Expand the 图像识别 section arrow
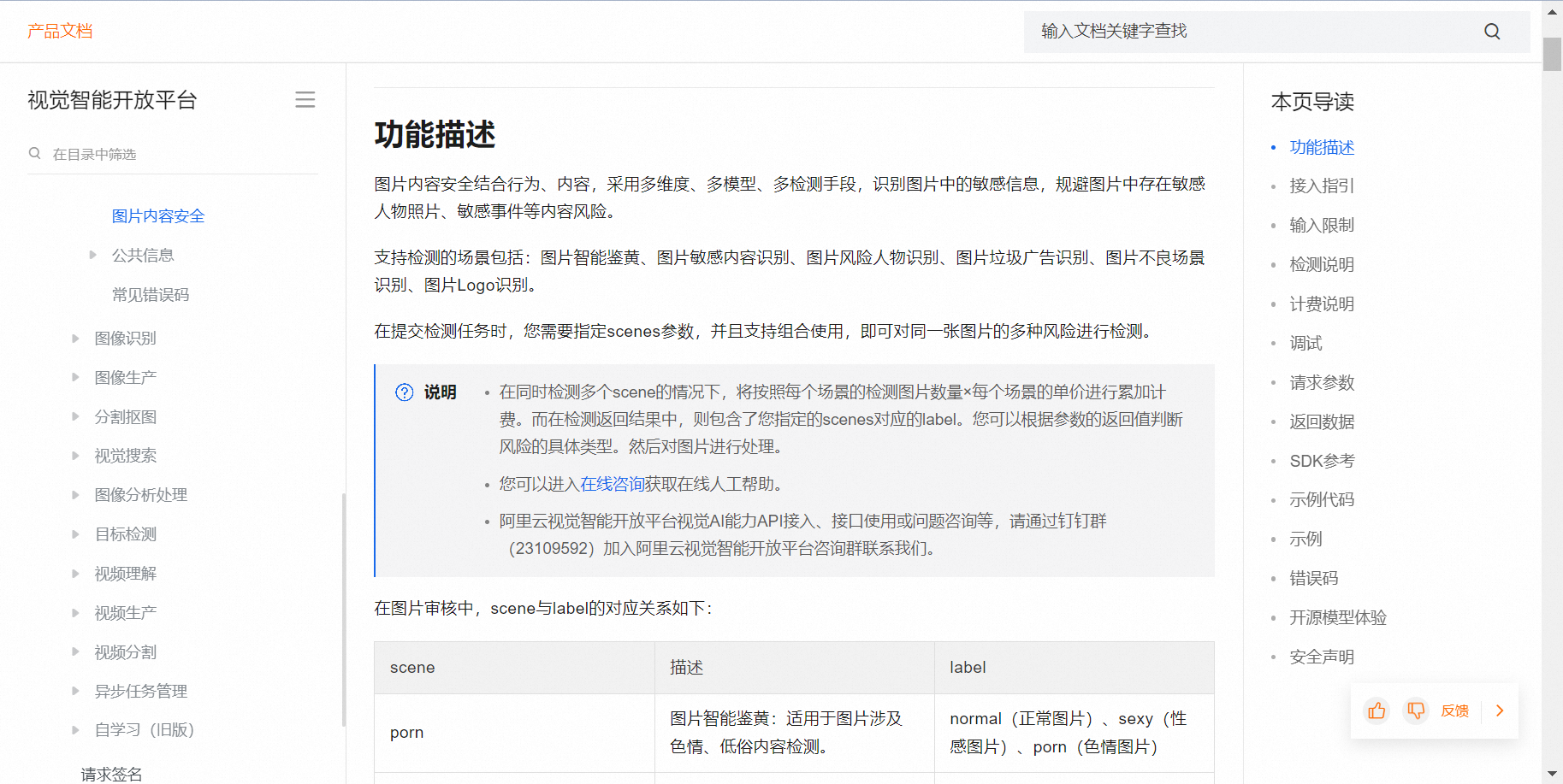This screenshot has height=784, width=1563. coord(75,338)
